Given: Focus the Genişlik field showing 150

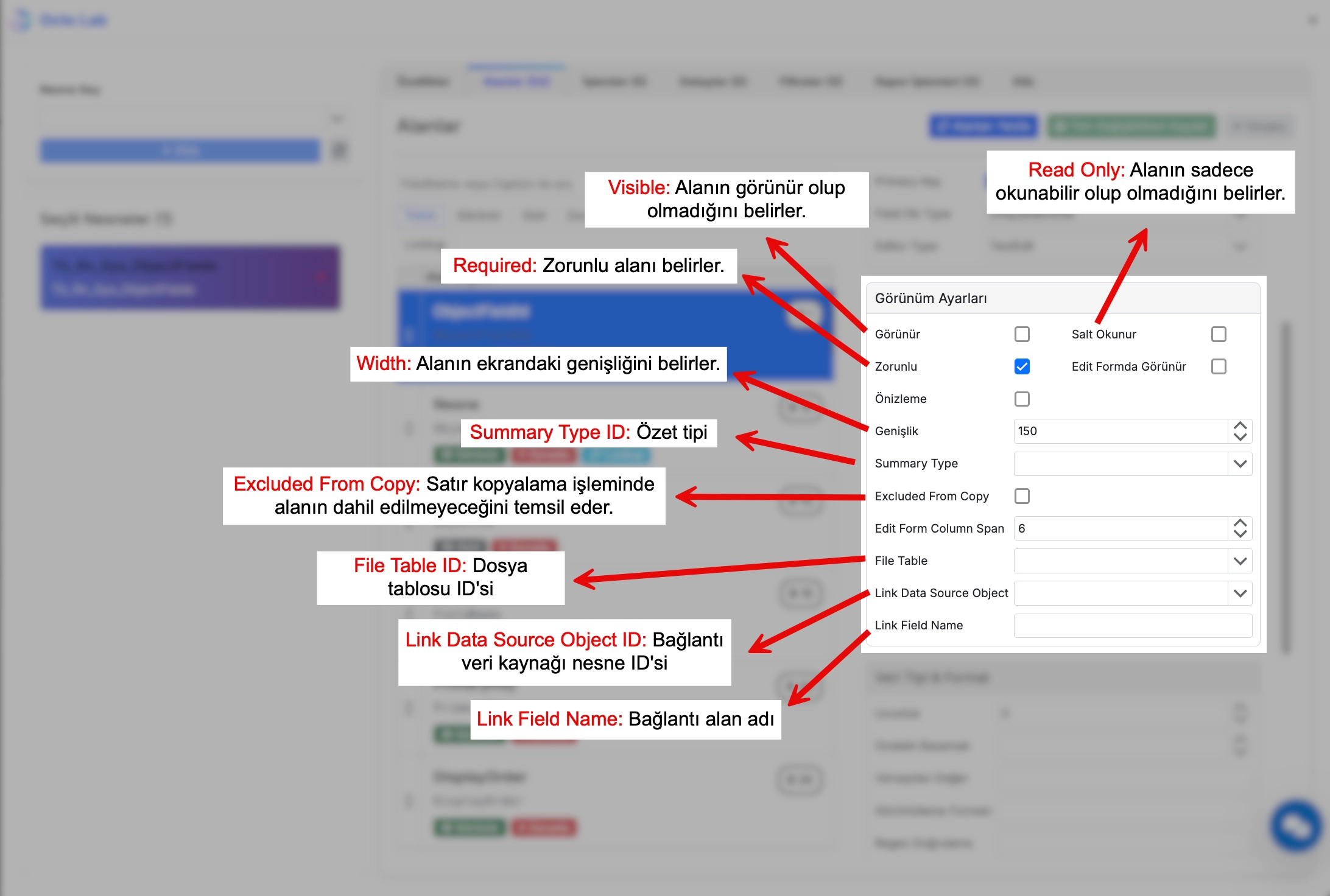Looking at the screenshot, I should coord(1121,431).
